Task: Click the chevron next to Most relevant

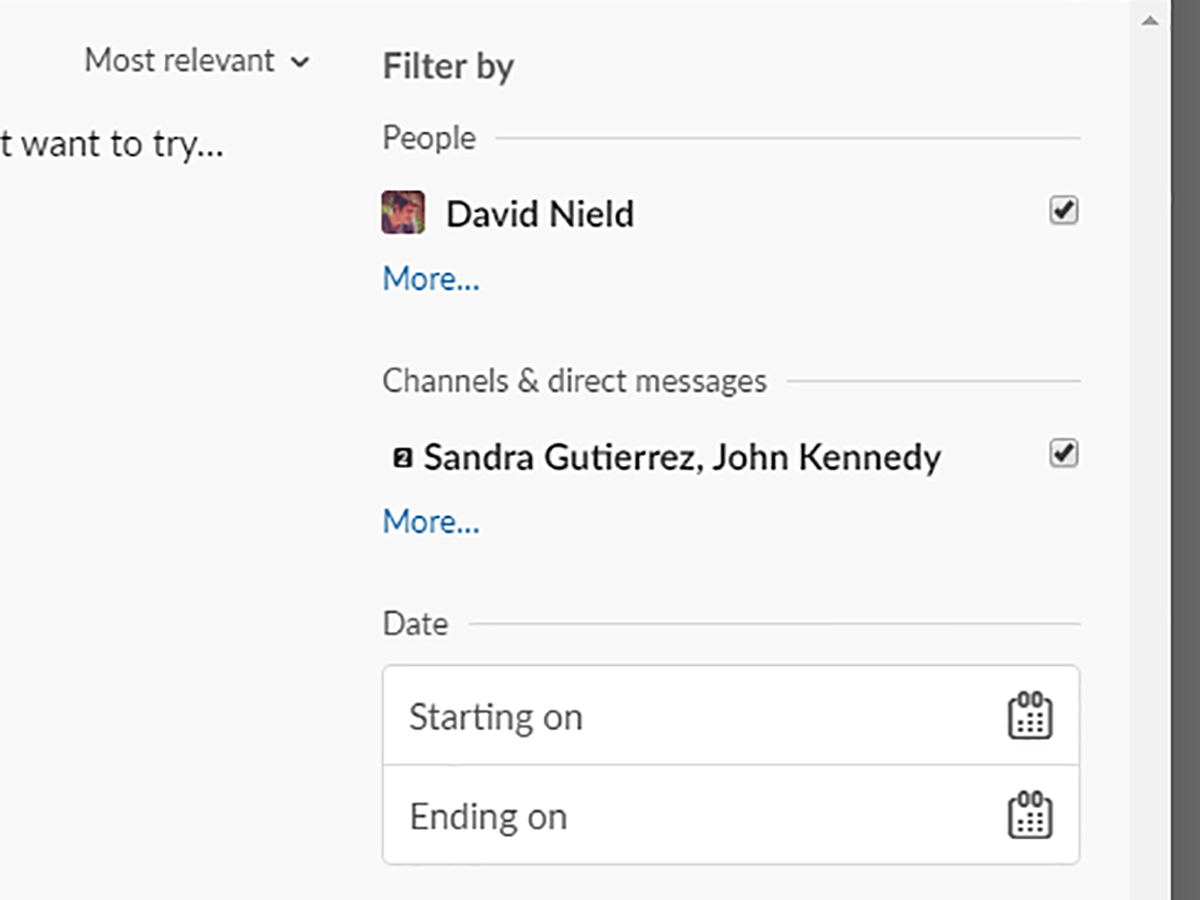Action: pos(299,62)
